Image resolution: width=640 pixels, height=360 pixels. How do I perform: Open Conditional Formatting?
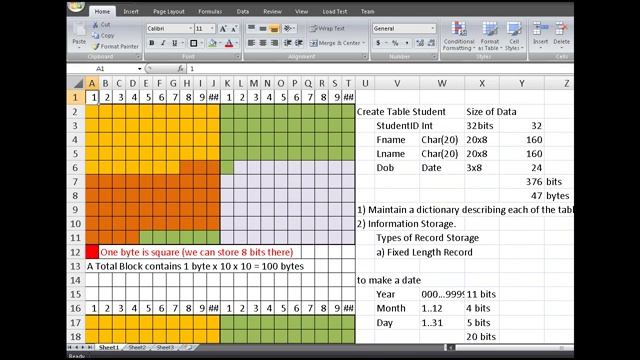coord(459,36)
